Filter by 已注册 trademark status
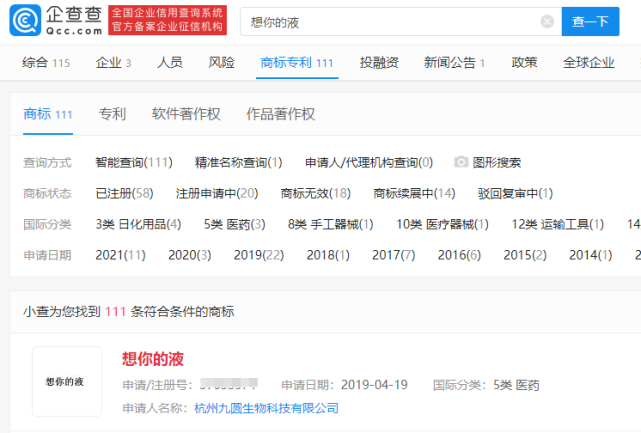This screenshot has width=641, height=433. 124,193
